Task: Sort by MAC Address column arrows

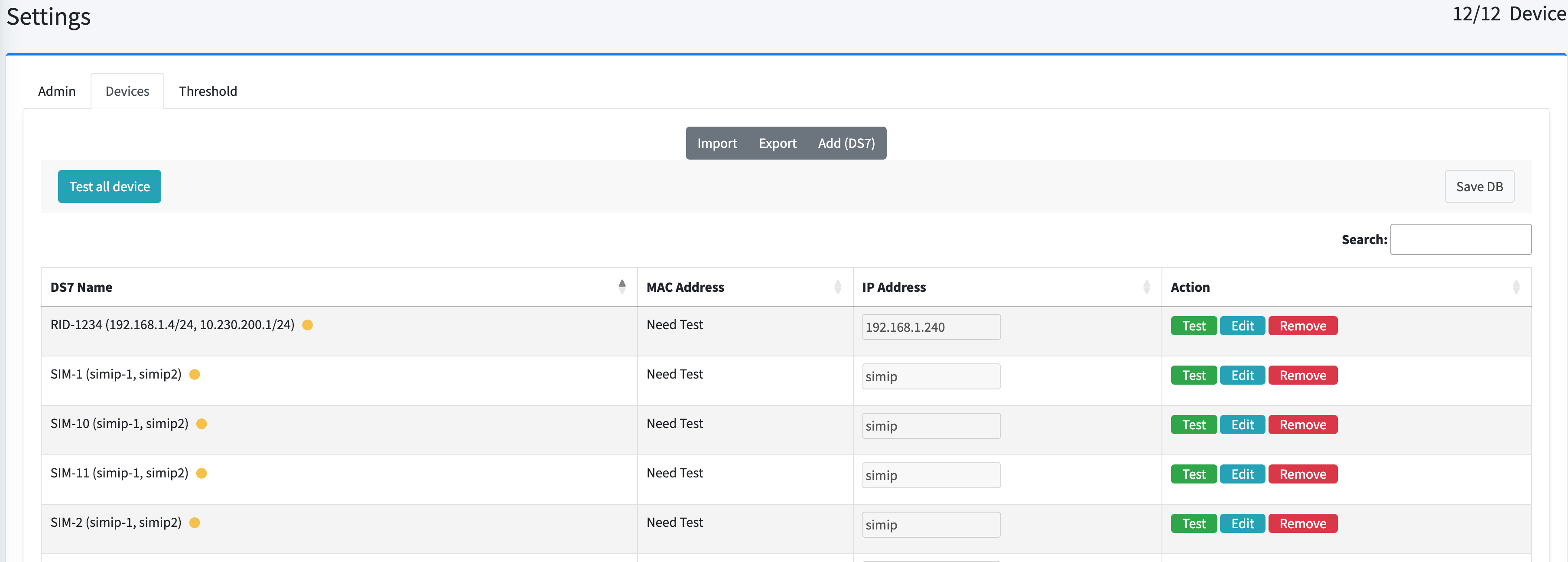Action: [x=838, y=287]
